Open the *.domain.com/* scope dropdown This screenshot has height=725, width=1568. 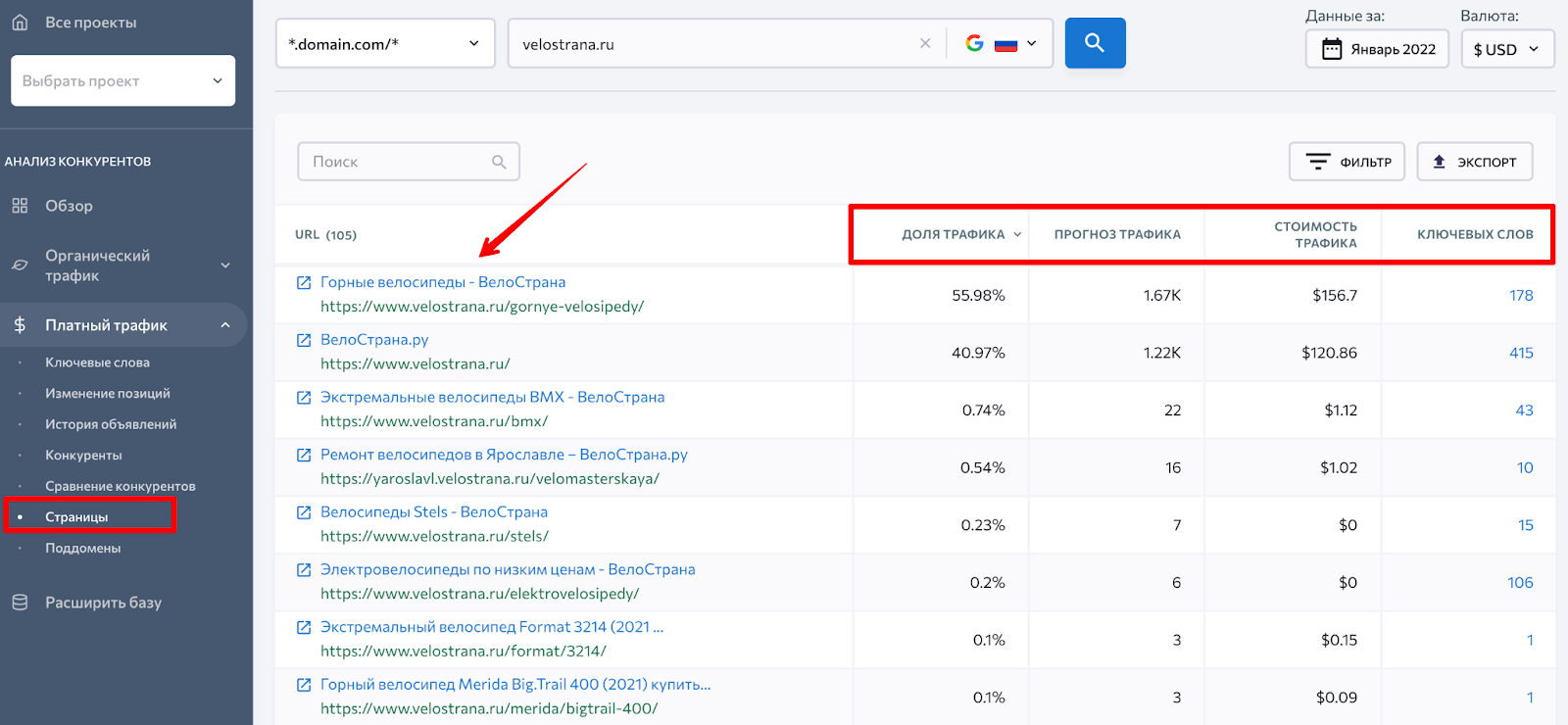[x=385, y=43]
